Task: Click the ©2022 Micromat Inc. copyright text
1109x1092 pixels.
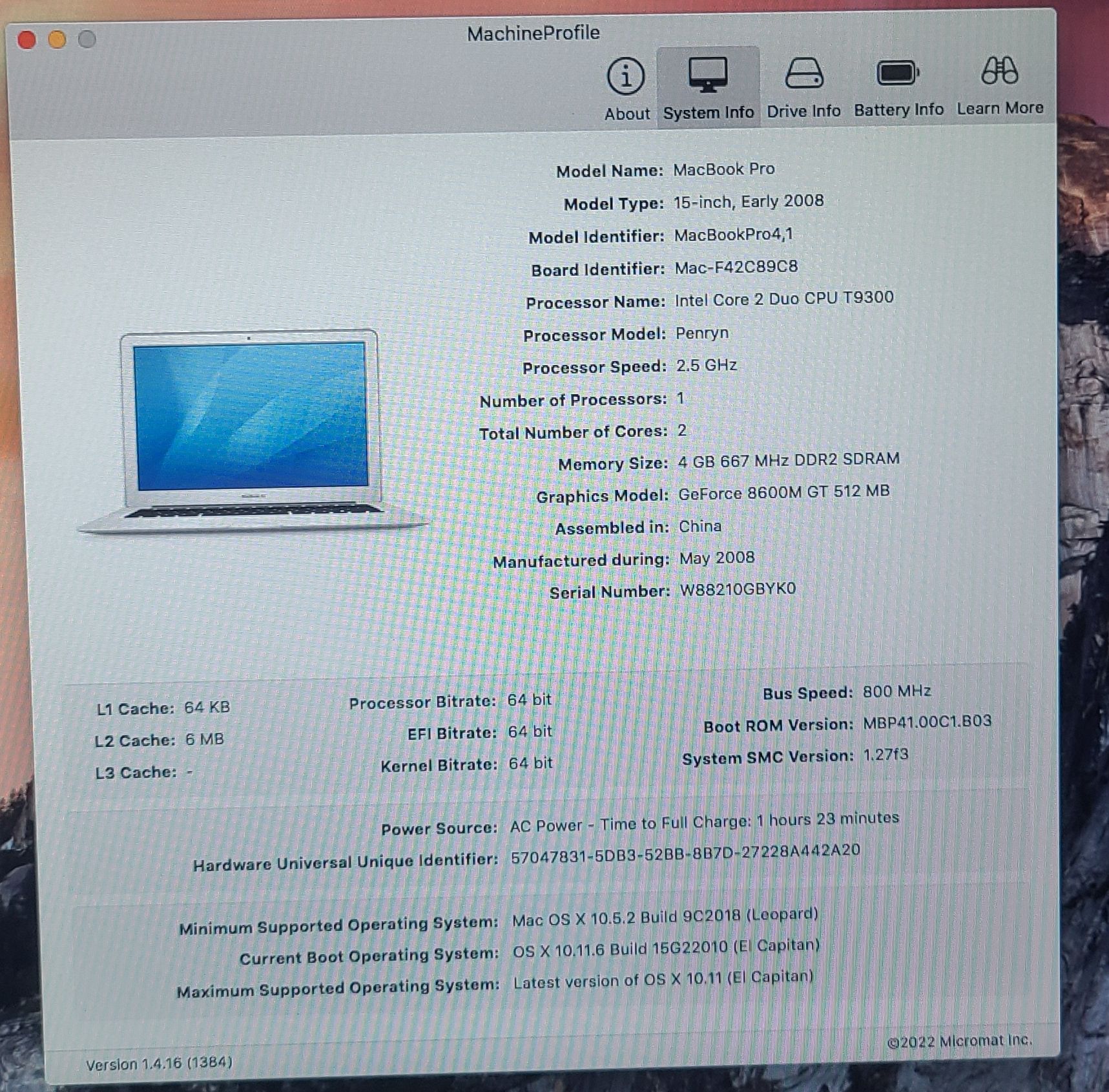Action: tap(959, 1042)
